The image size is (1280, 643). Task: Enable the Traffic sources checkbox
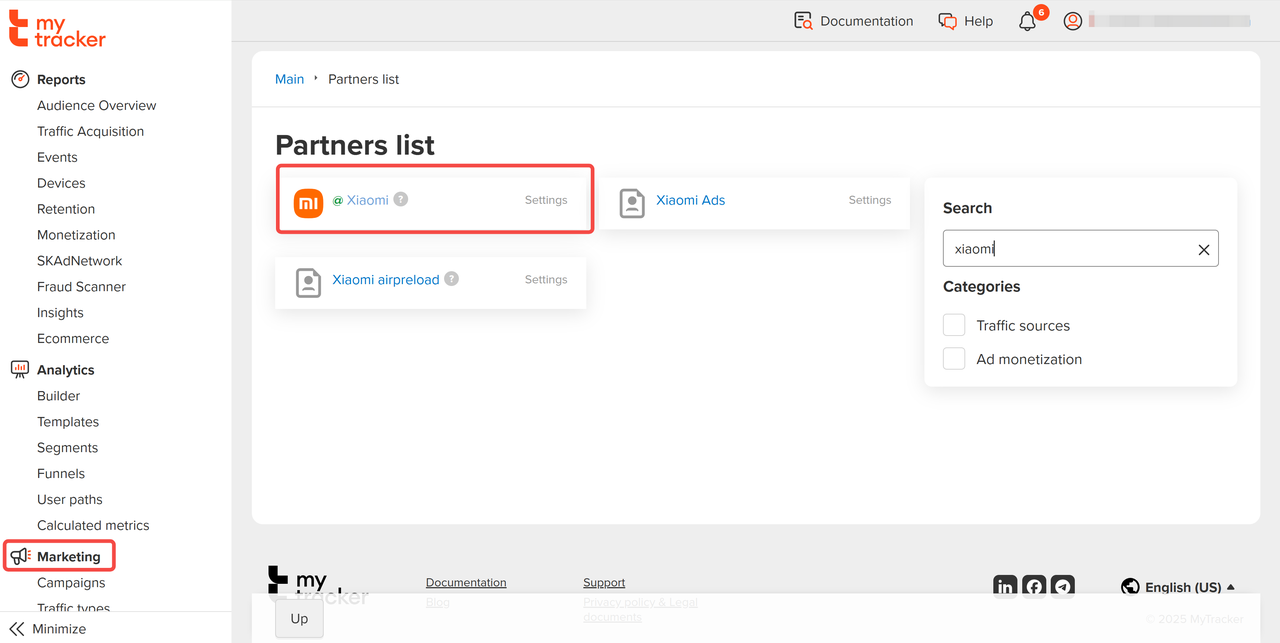click(954, 325)
